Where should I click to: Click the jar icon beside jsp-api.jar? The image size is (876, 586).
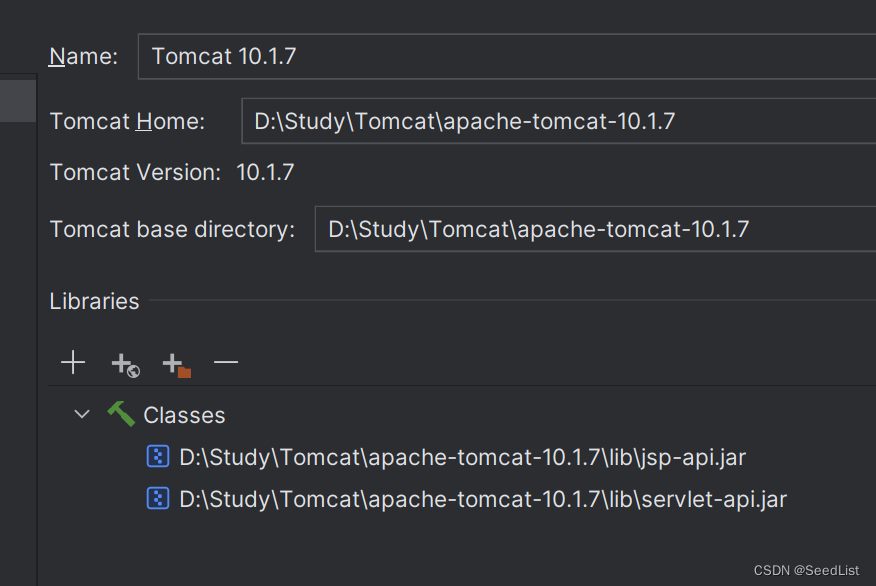point(158,456)
